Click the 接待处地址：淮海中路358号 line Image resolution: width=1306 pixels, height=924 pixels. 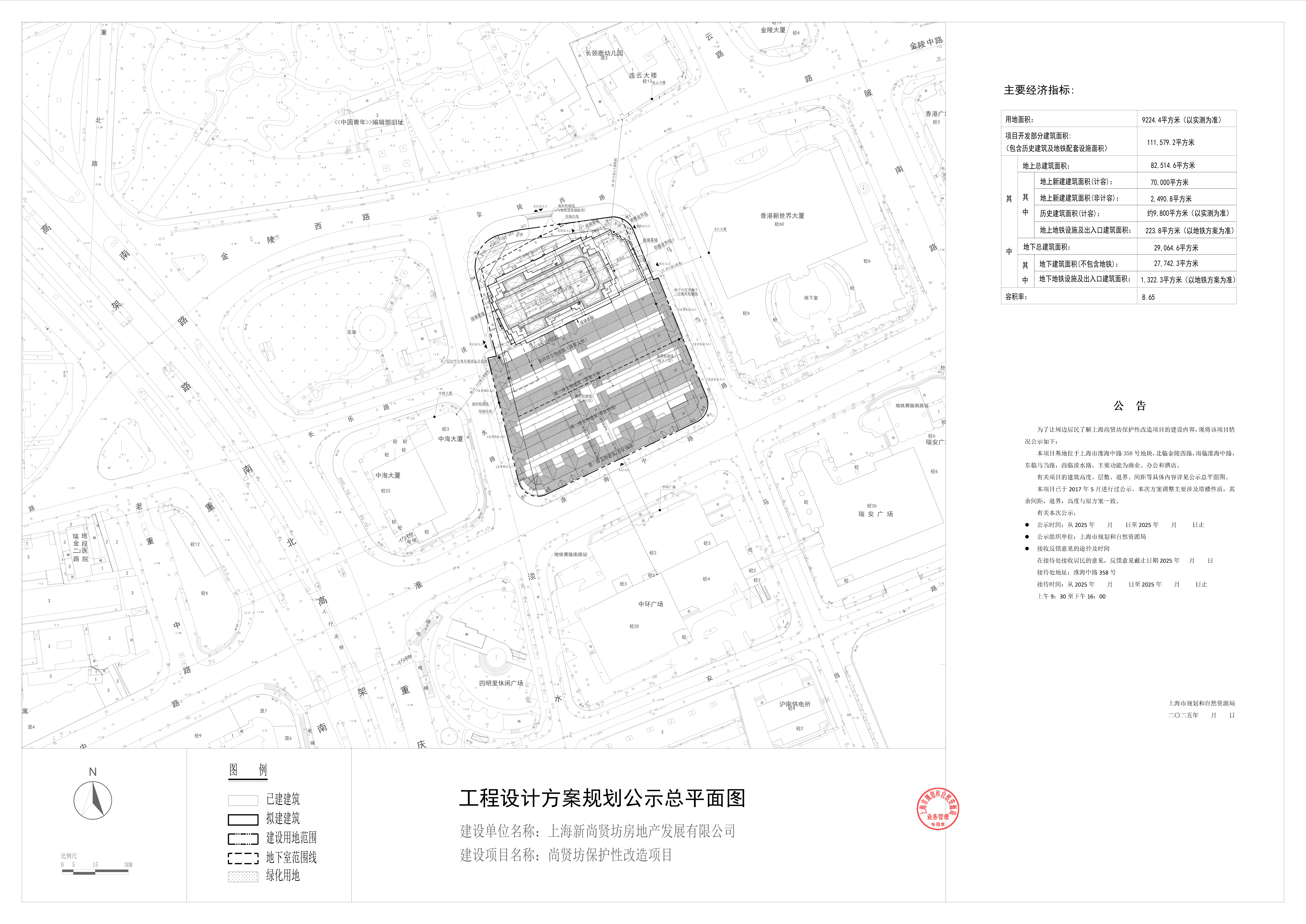1076,572
